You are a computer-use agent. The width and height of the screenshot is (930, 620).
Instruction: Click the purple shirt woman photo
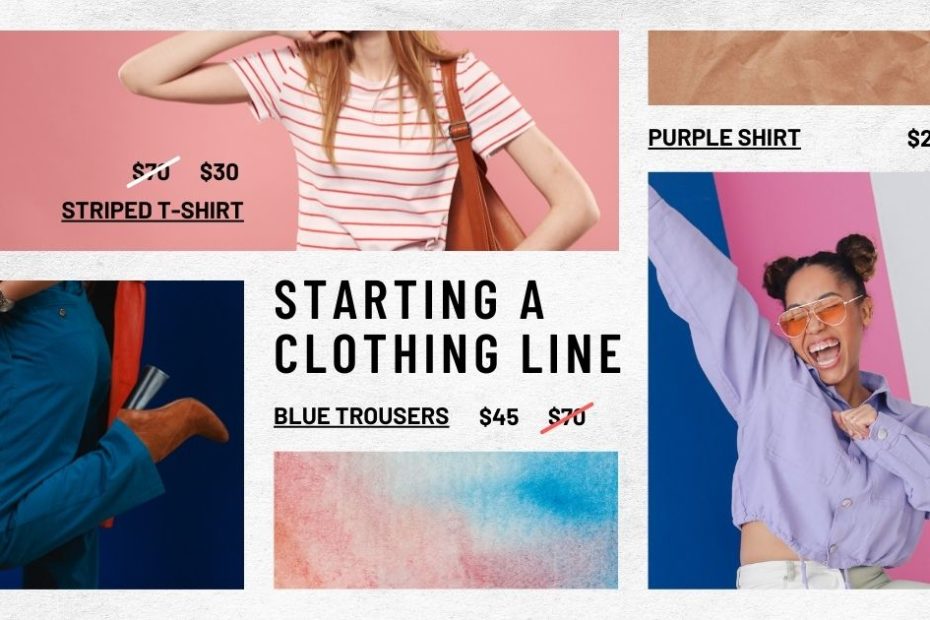(789, 380)
